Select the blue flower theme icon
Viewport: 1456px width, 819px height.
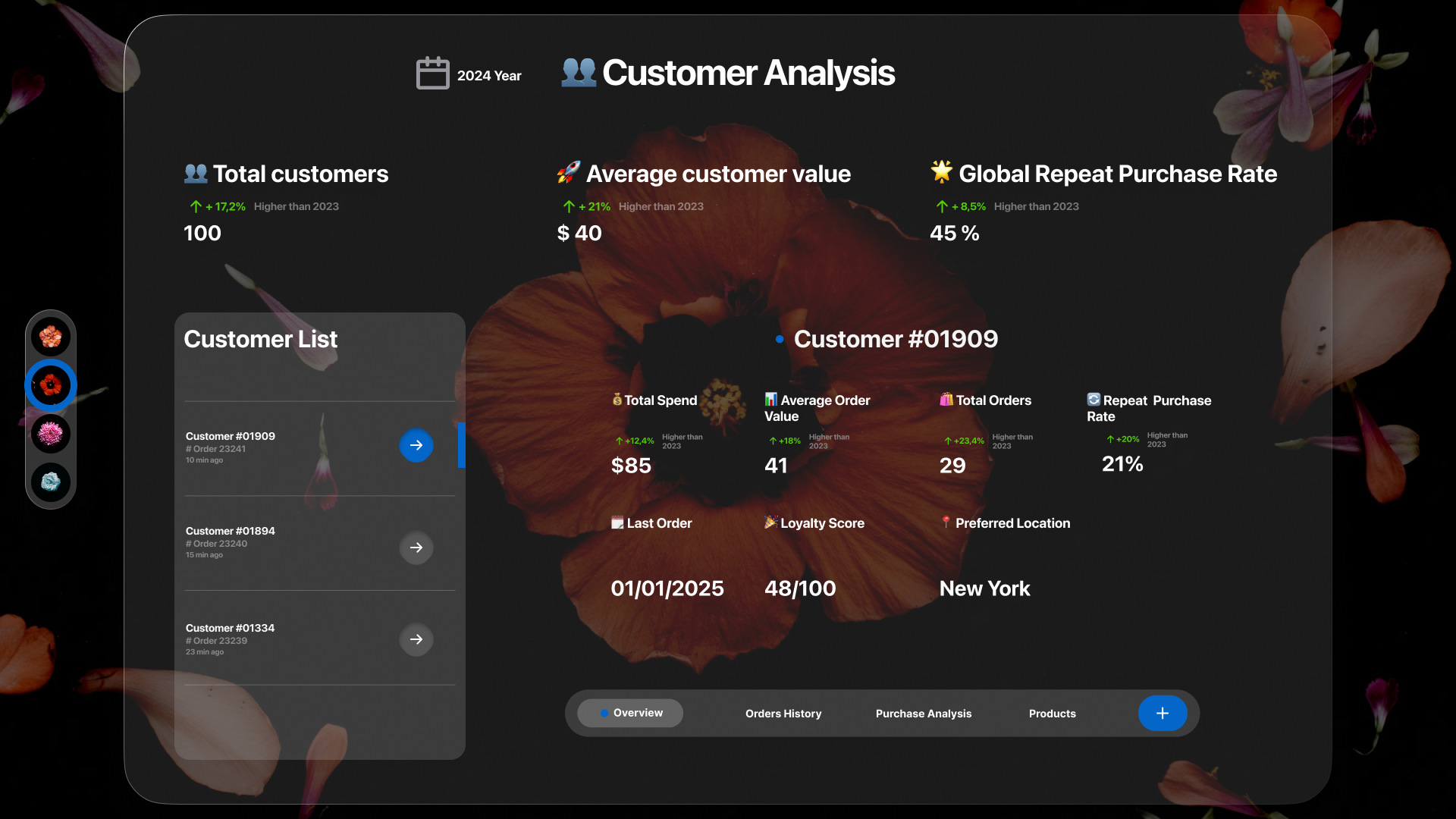51,482
